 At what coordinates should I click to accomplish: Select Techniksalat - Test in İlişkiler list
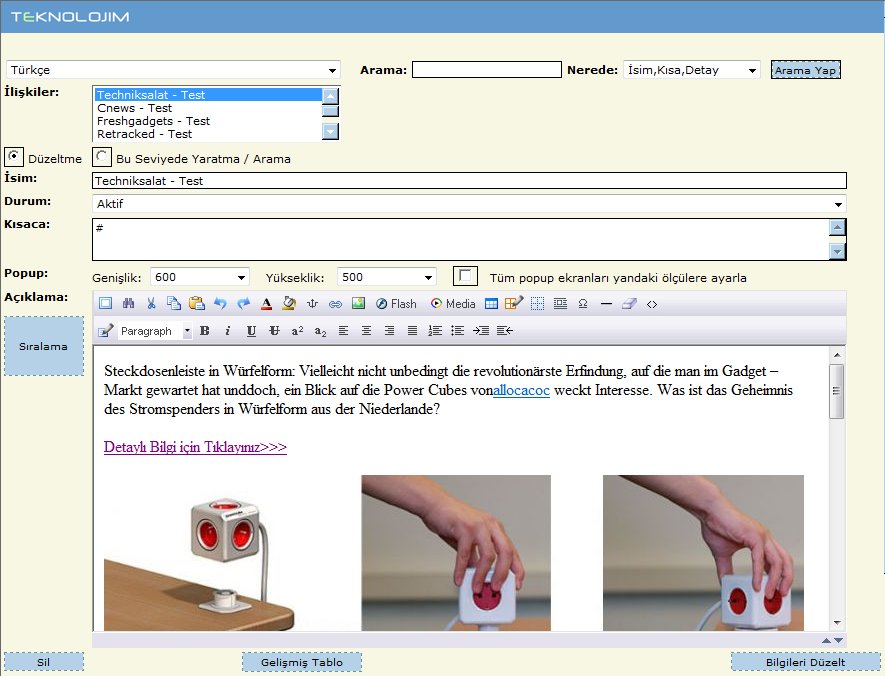[x=208, y=95]
